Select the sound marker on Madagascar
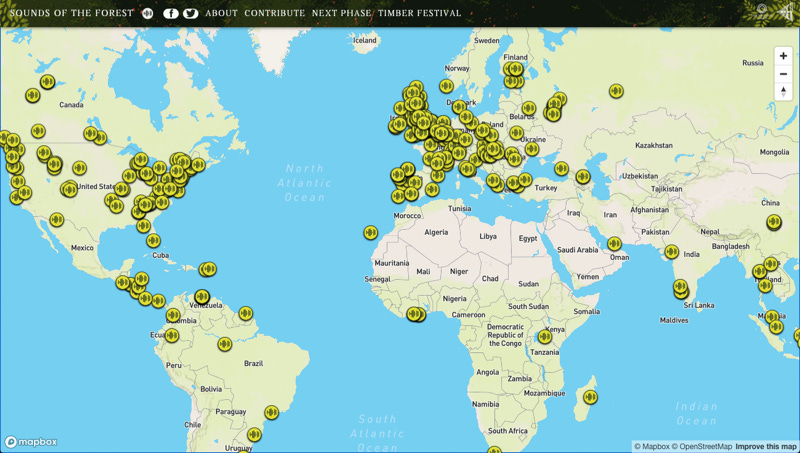 tap(590, 397)
